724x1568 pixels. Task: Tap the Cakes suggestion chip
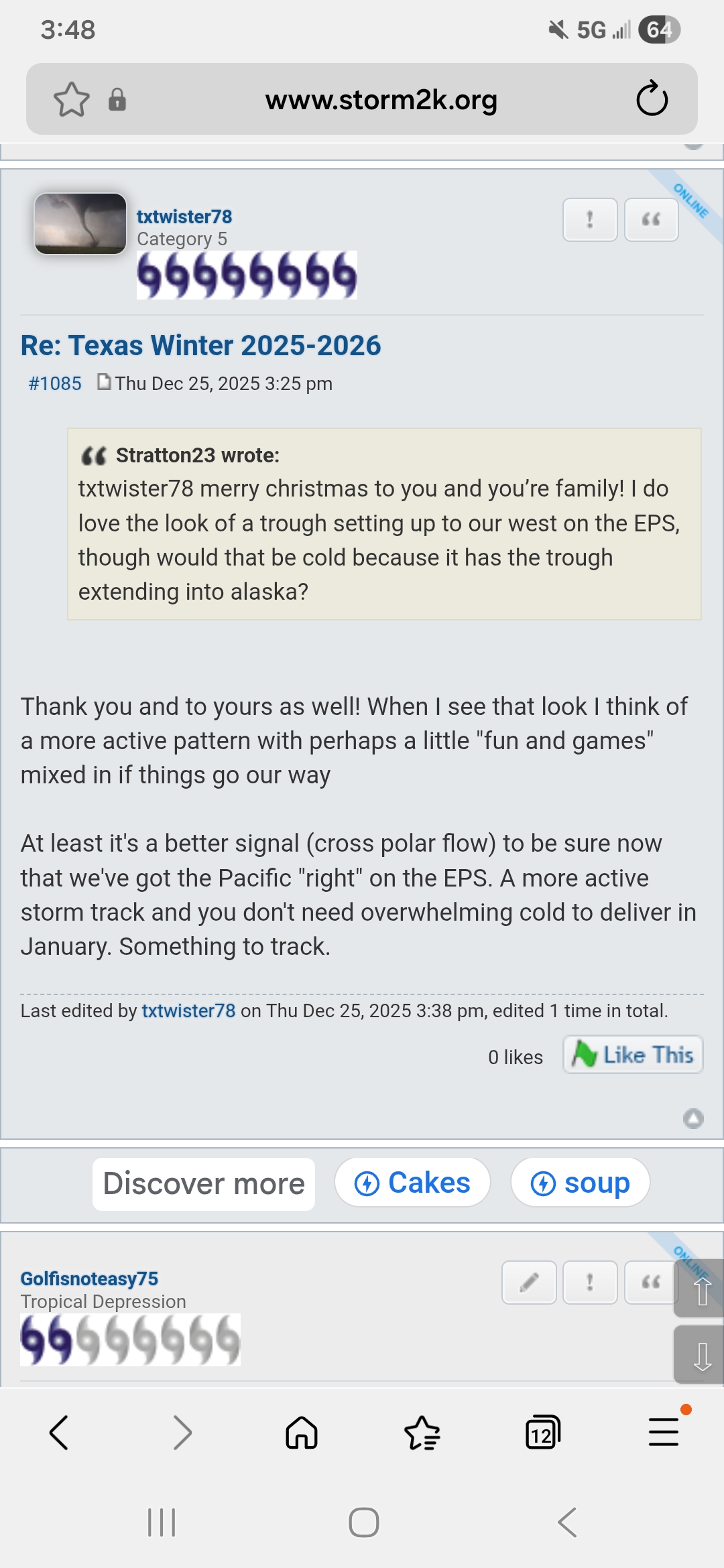click(412, 1183)
